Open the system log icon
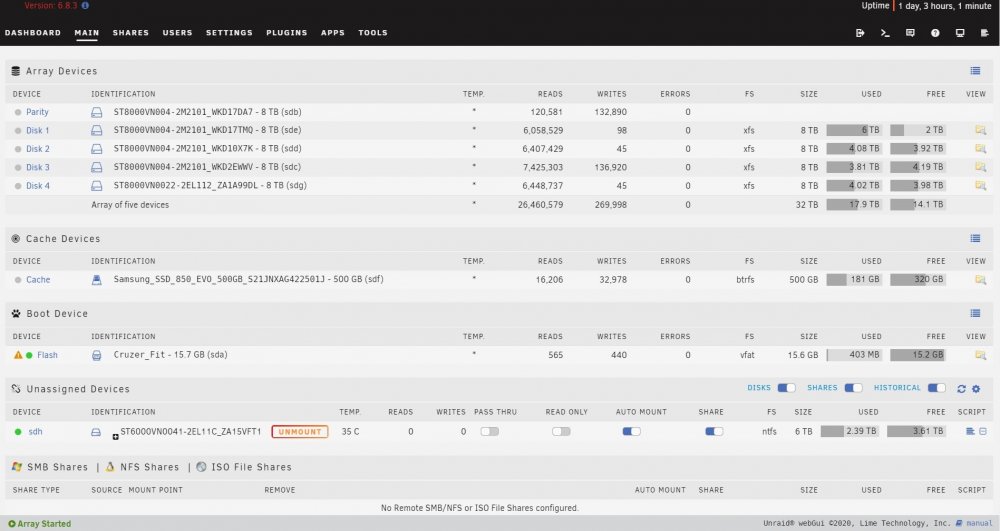 pyautogui.click(x=985, y=33)
